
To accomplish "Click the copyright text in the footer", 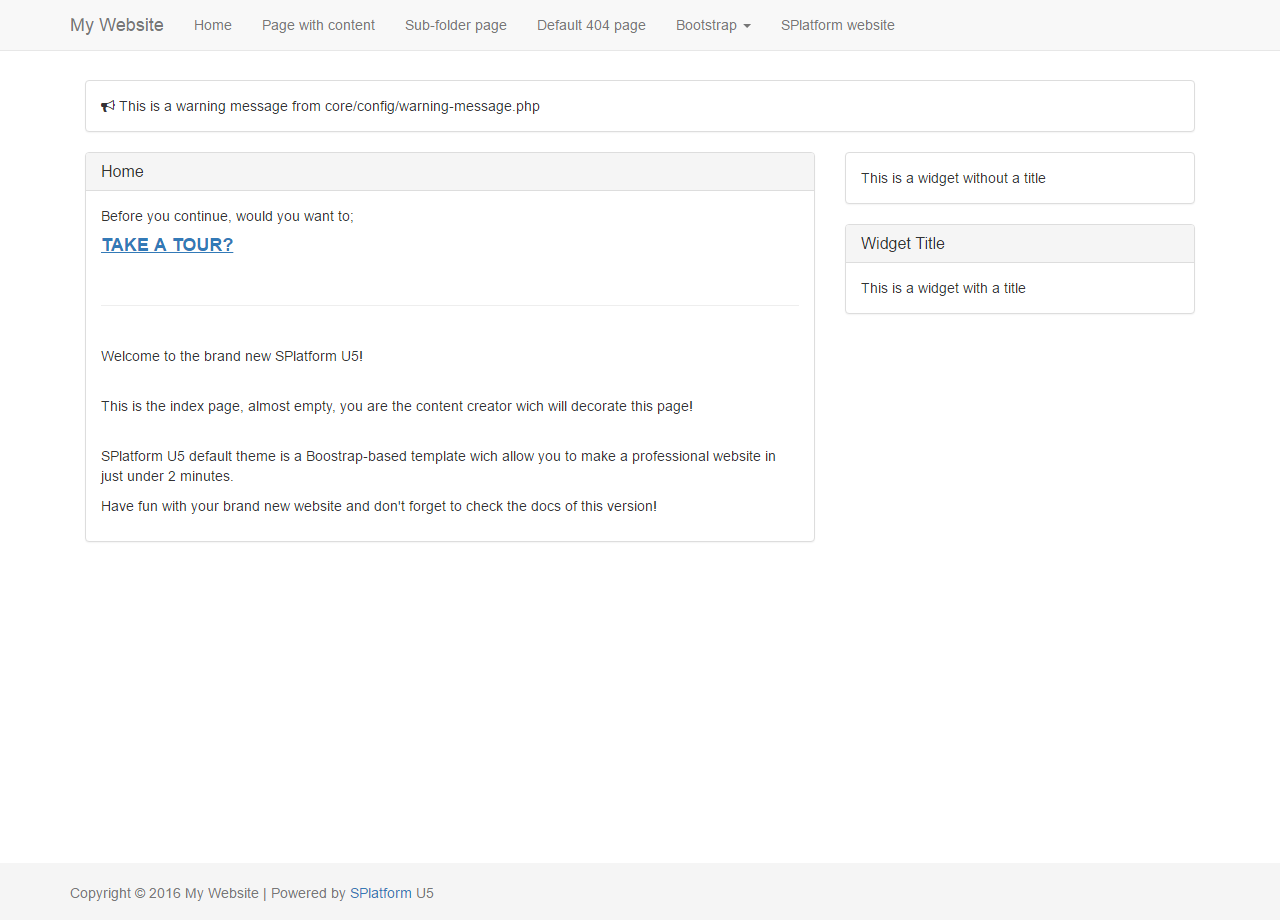I will pos(164,893).
